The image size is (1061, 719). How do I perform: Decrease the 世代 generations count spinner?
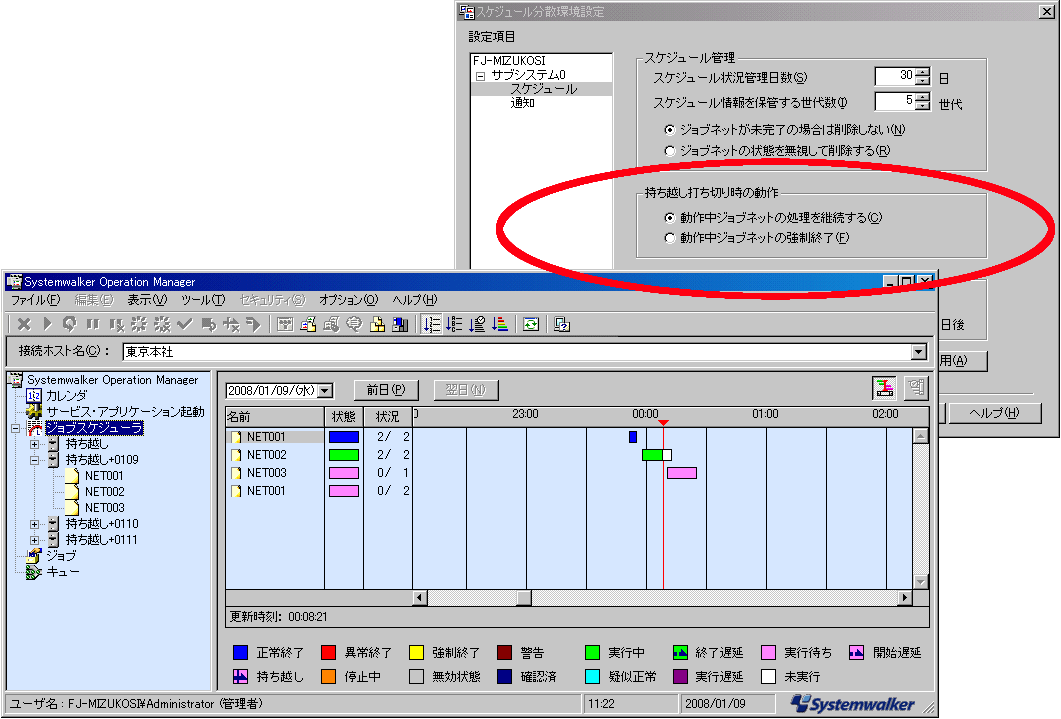point(923,106)
